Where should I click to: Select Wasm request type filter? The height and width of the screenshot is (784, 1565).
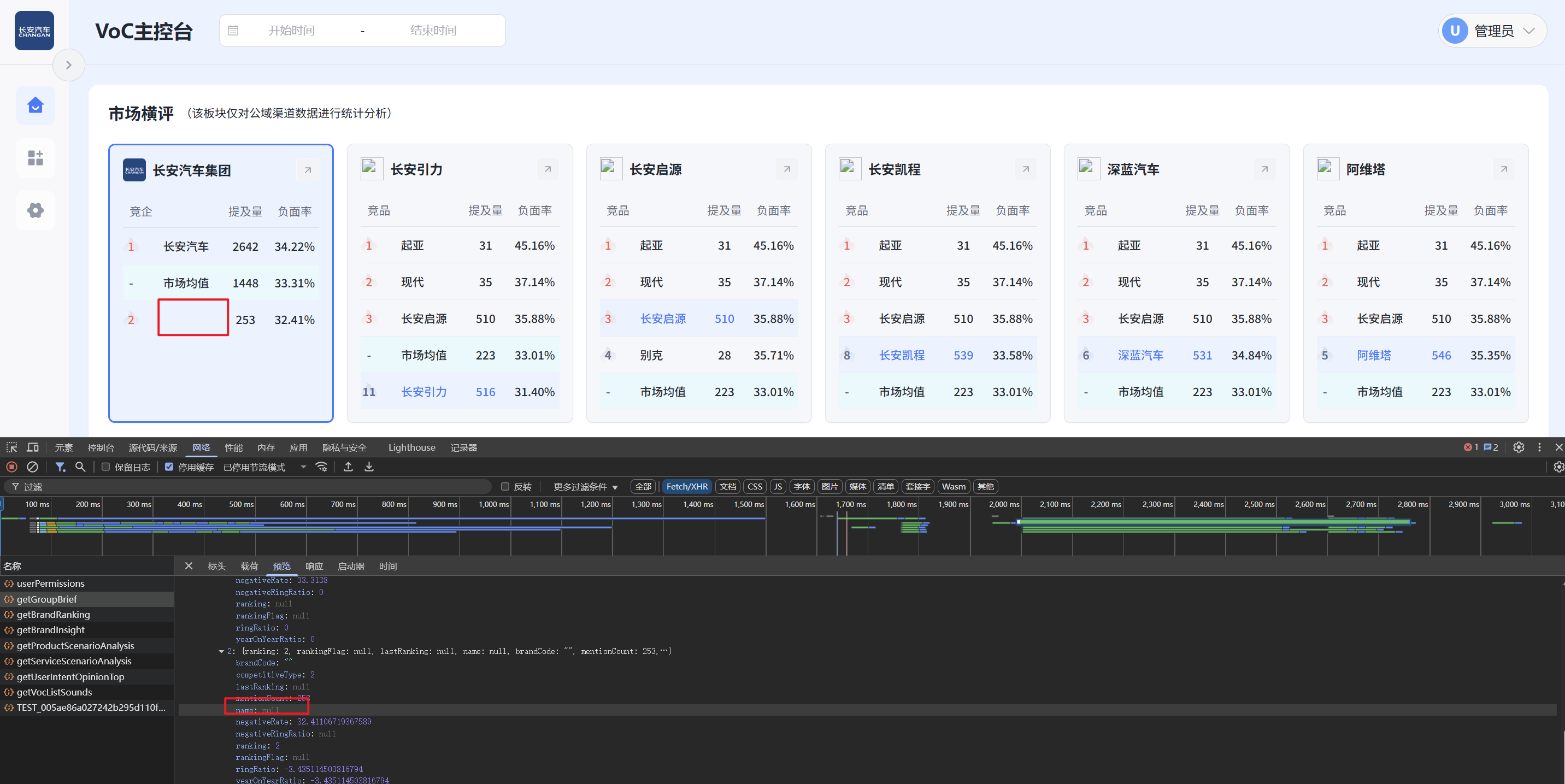pos(954,486)
